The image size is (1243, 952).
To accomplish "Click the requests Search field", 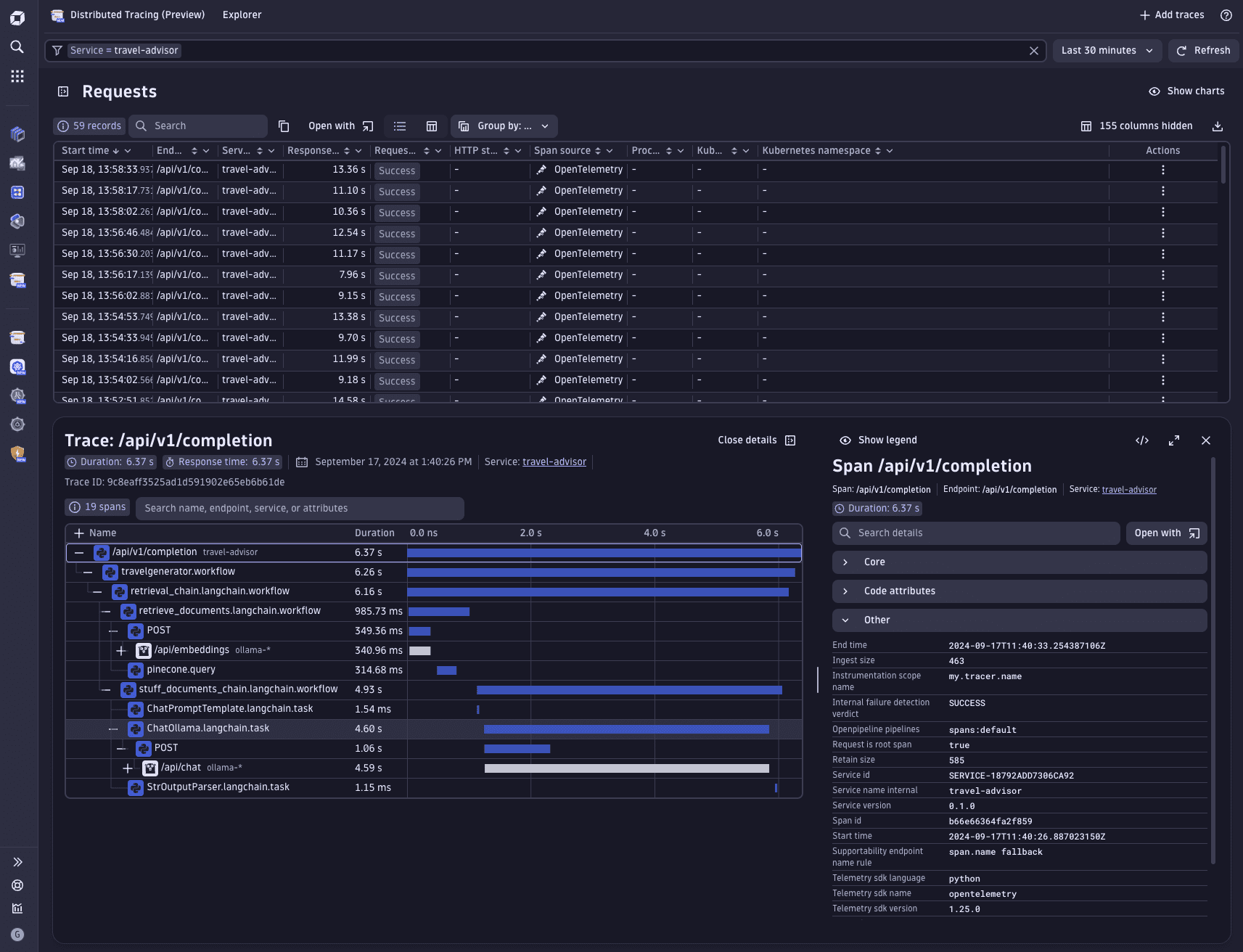I will tap(198, 126).
